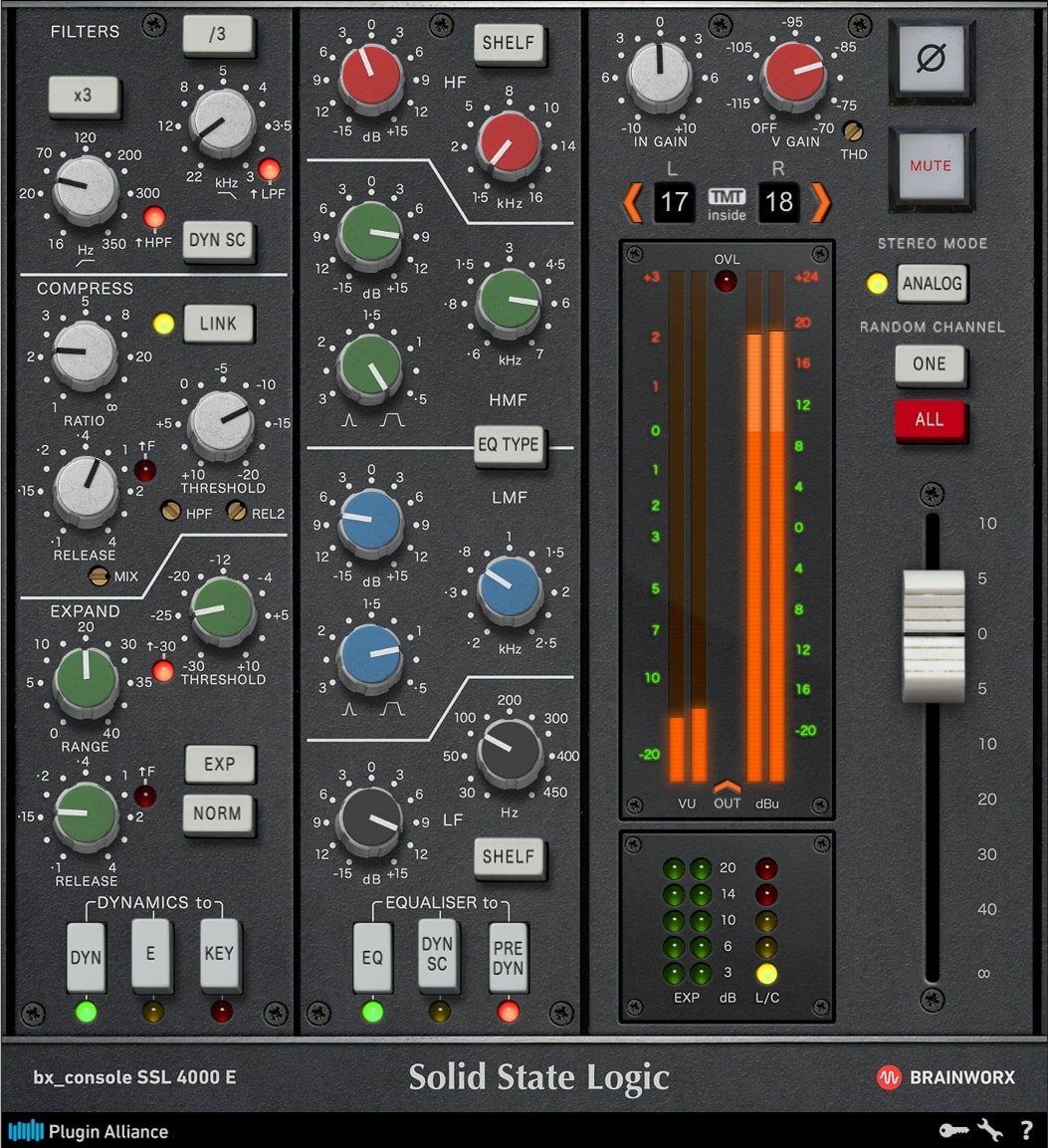Click the red random channel ALL button

coord(930,420)
